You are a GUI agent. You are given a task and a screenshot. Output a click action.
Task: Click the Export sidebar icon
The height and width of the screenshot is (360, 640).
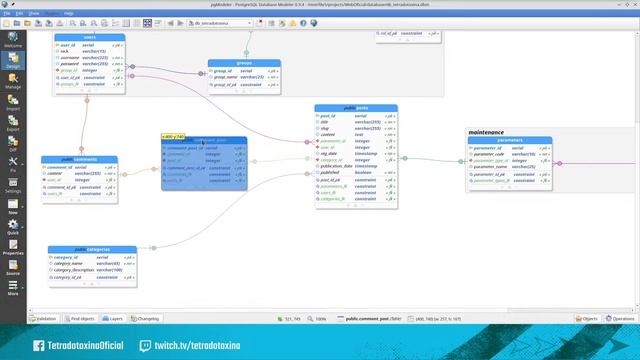tap(13, 123)
